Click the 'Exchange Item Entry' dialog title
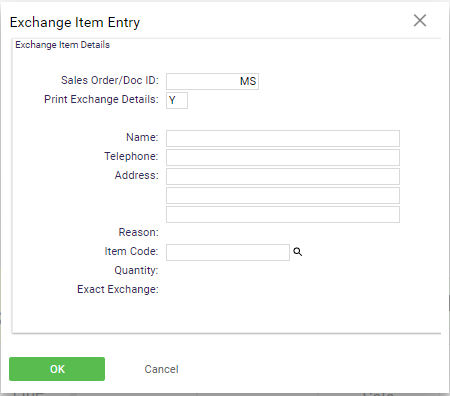 (75, 22)
